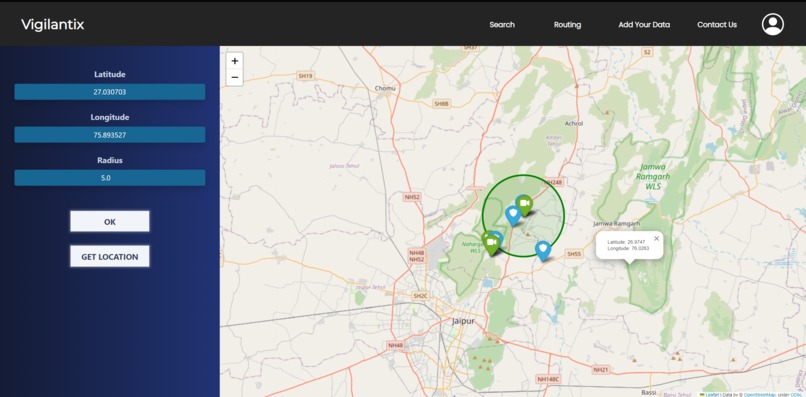This screenshot has width=806, height=397.
Task: Zoom out the map with minus button
Action: 234,78
